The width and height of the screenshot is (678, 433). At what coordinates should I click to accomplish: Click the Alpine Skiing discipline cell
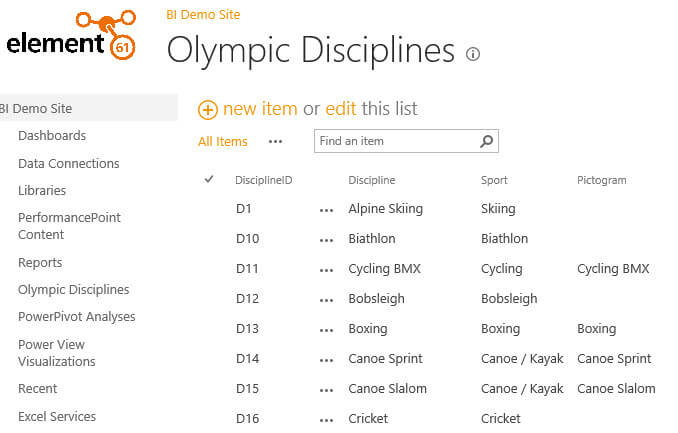click(386, 209)
